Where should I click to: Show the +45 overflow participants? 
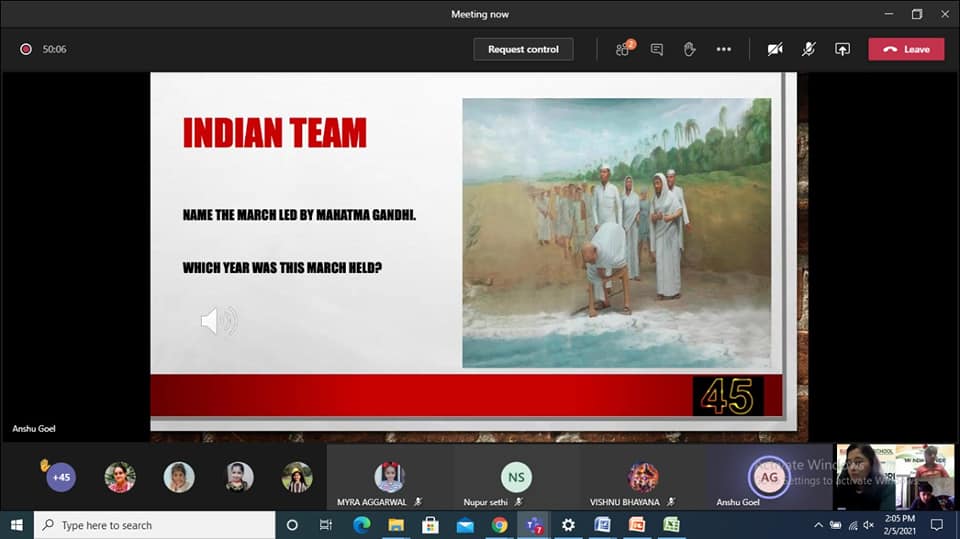pos(61,477)
